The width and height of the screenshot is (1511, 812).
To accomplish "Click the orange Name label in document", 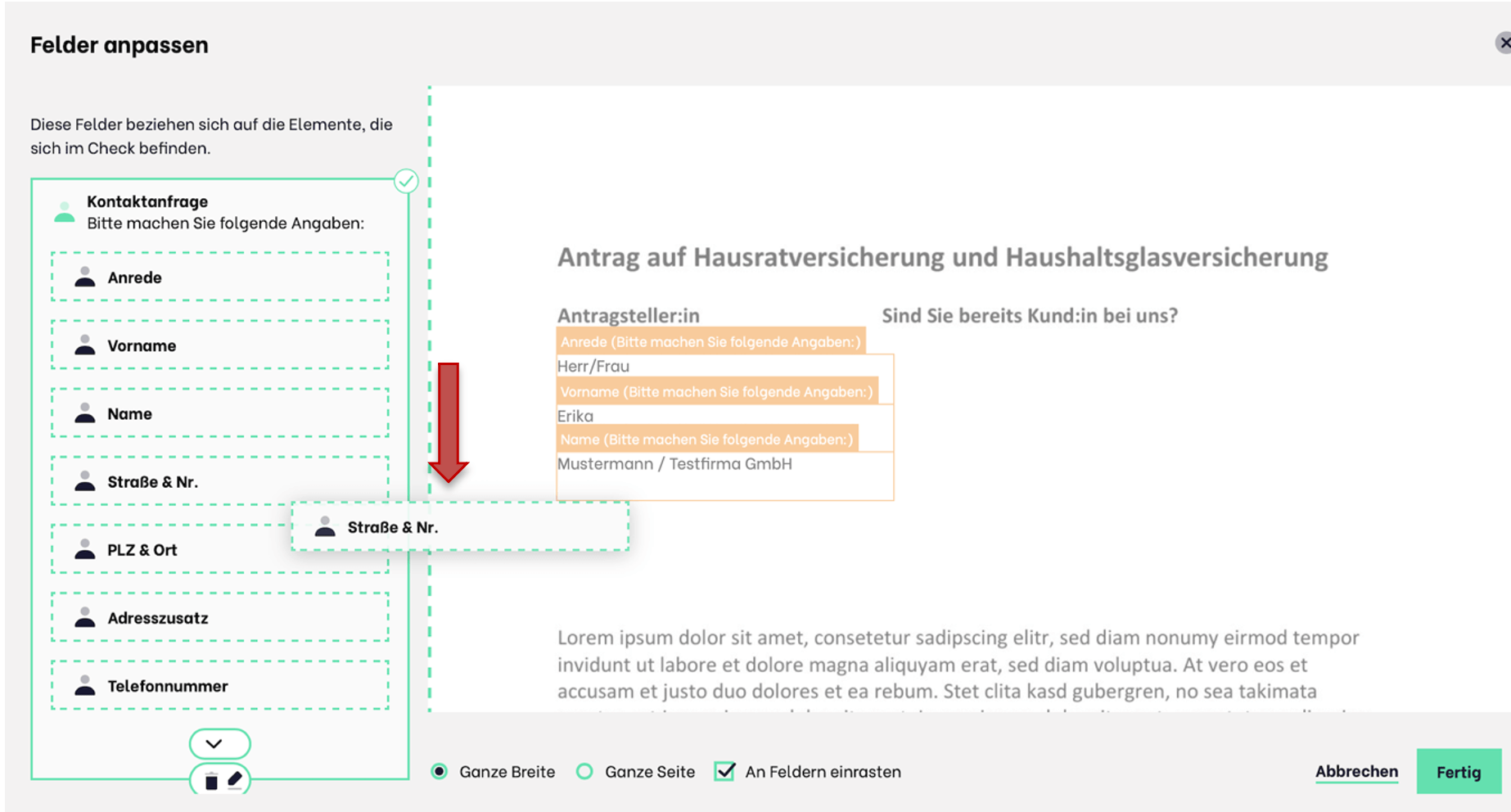I will pyautogui.click(x=706, y=439).
